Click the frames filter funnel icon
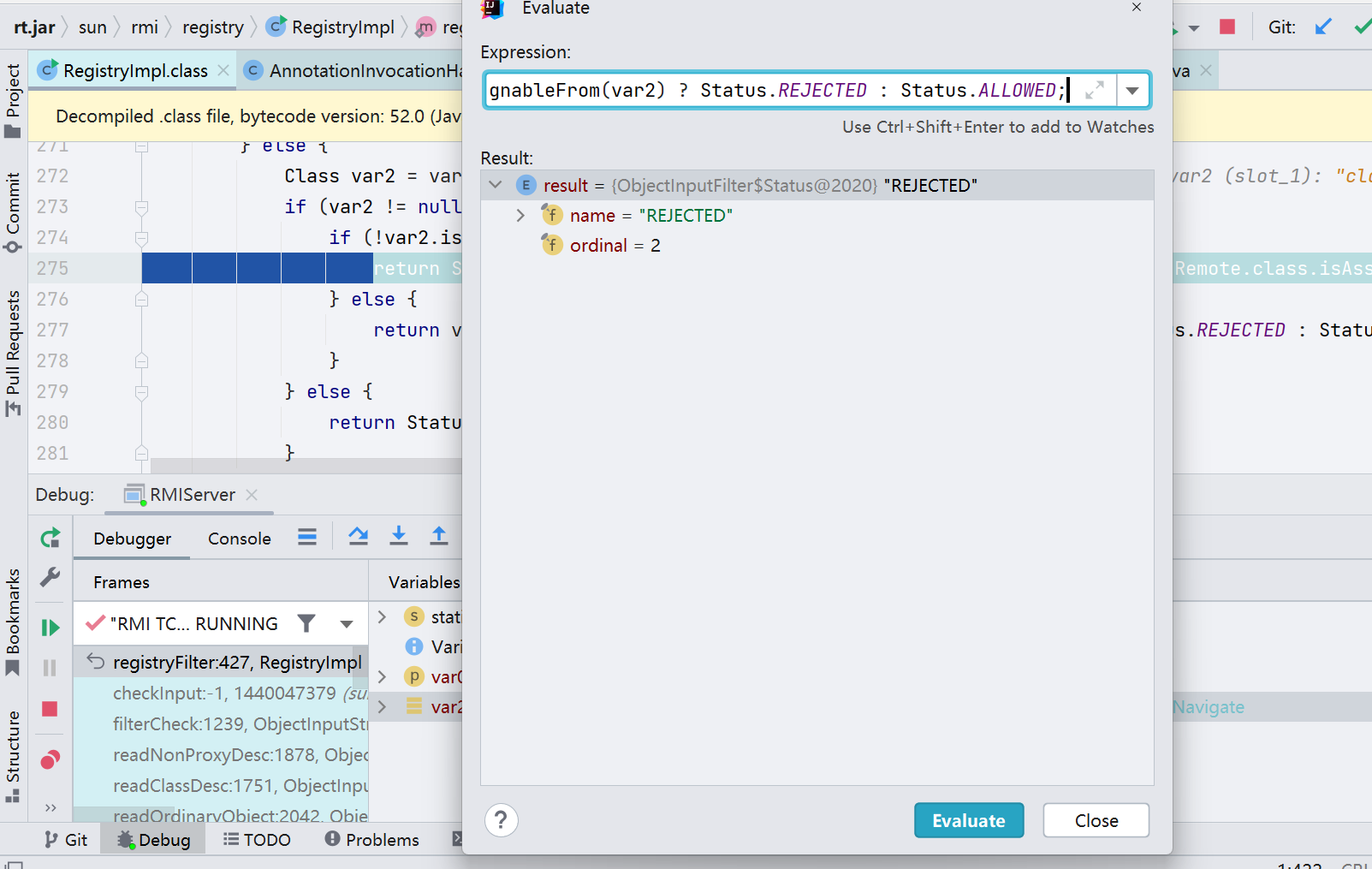Screen dimensions: 1372x869 pos(306,623)
